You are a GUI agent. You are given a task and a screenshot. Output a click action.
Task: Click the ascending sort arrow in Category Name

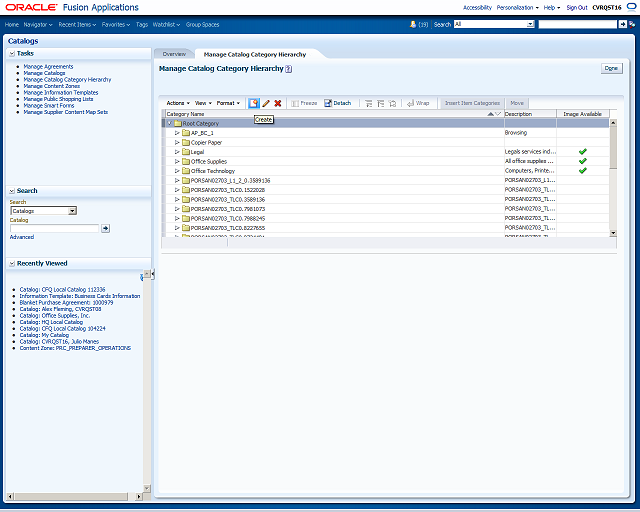[x=491, y=114]
